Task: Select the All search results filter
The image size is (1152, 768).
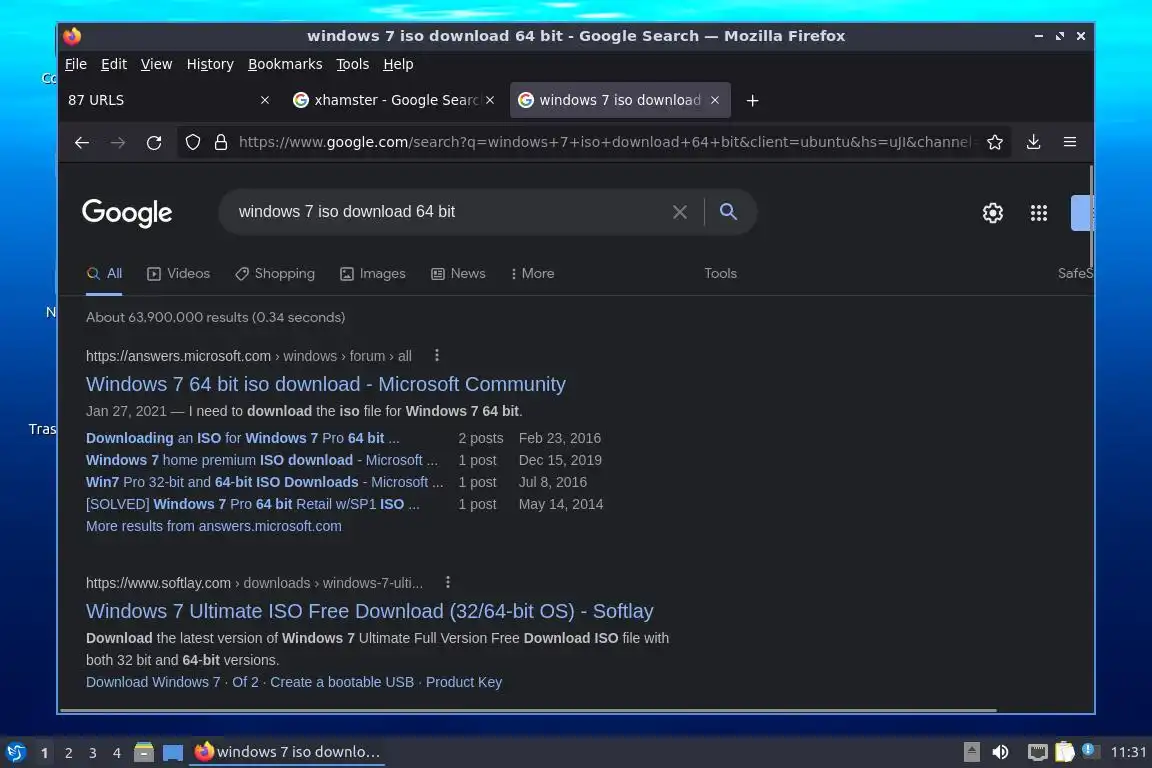Action: [104, 273]
